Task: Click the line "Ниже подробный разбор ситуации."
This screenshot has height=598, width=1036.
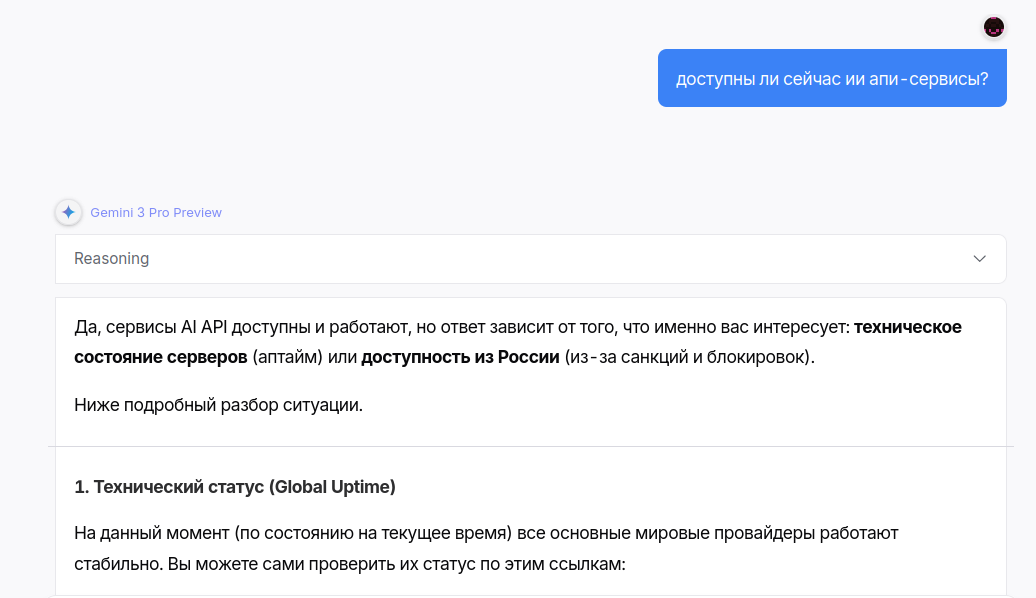Action: point(218,405)
